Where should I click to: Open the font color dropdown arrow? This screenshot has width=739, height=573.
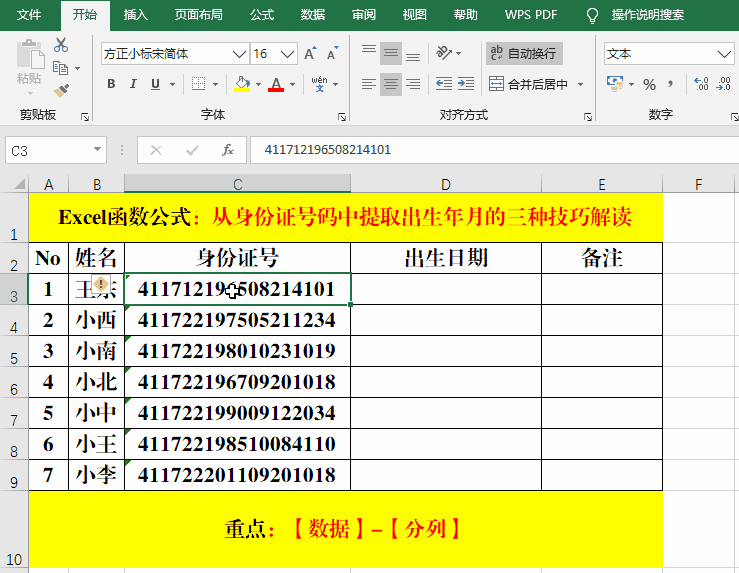click(x=292, y=84)
